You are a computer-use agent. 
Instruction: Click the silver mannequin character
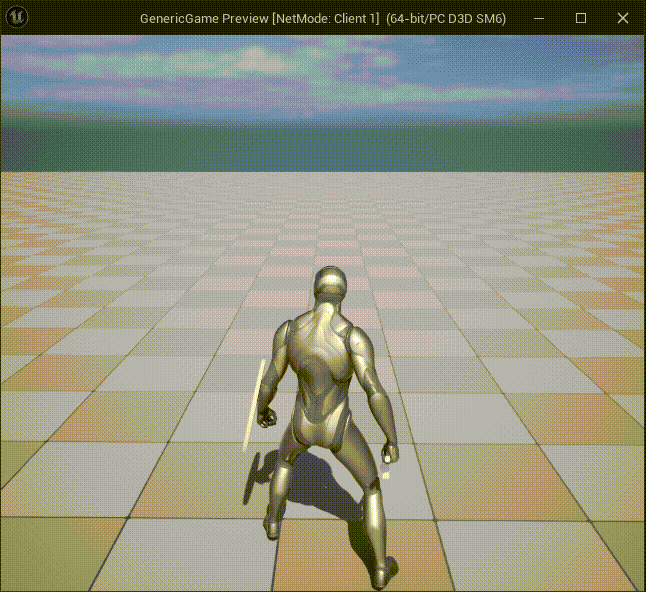click(328, 426)
